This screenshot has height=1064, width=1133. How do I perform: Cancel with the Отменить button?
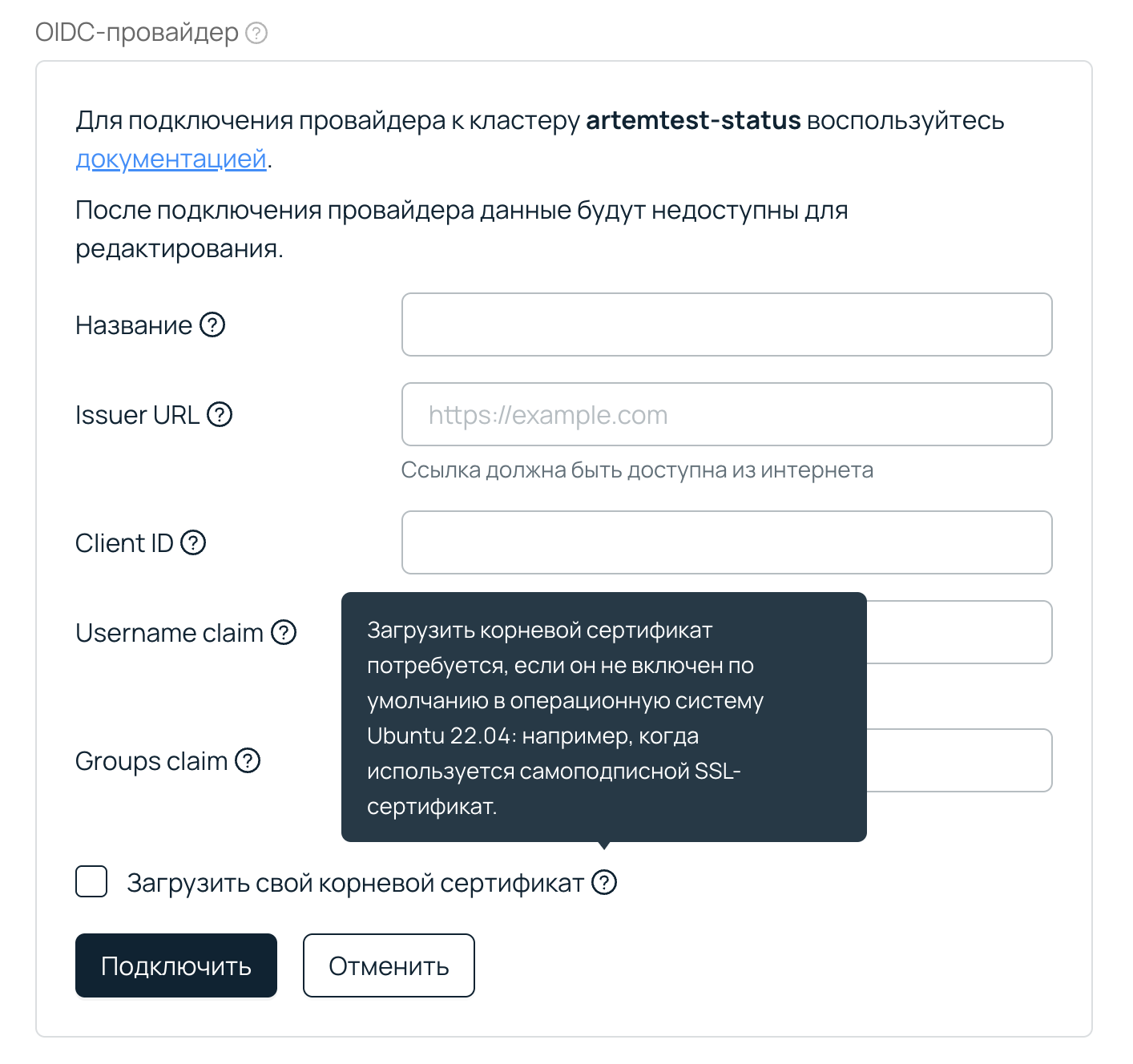click(x=389, y=965)
